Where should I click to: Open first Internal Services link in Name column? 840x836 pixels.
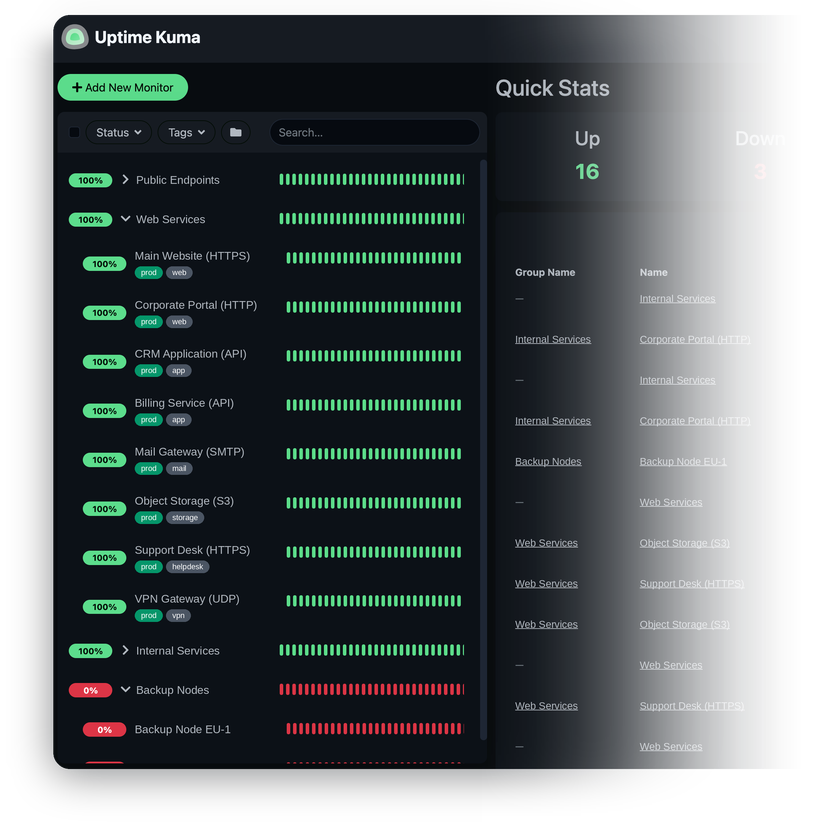point(677,299)
